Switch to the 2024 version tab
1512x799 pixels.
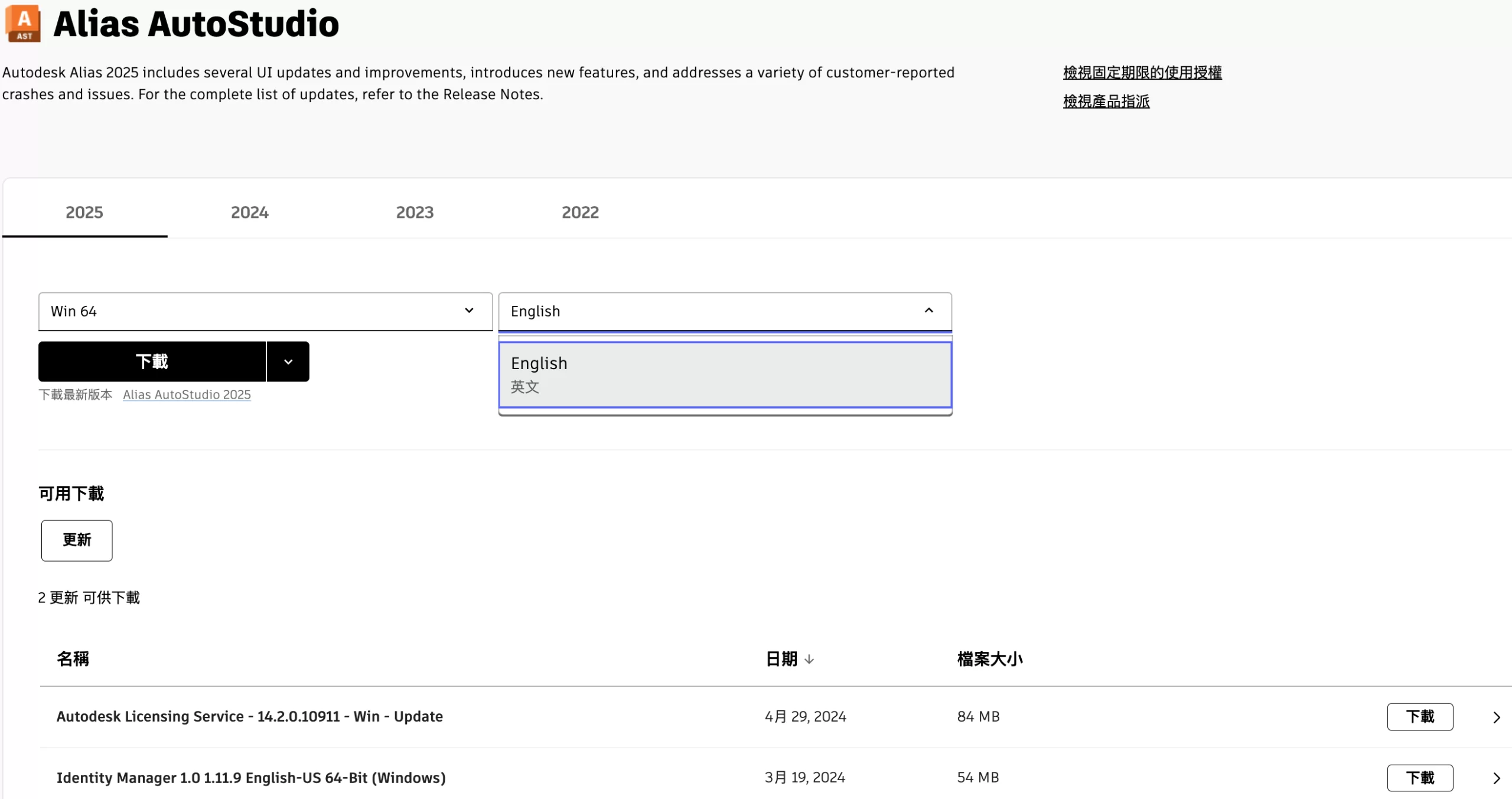tap(249, 213)
